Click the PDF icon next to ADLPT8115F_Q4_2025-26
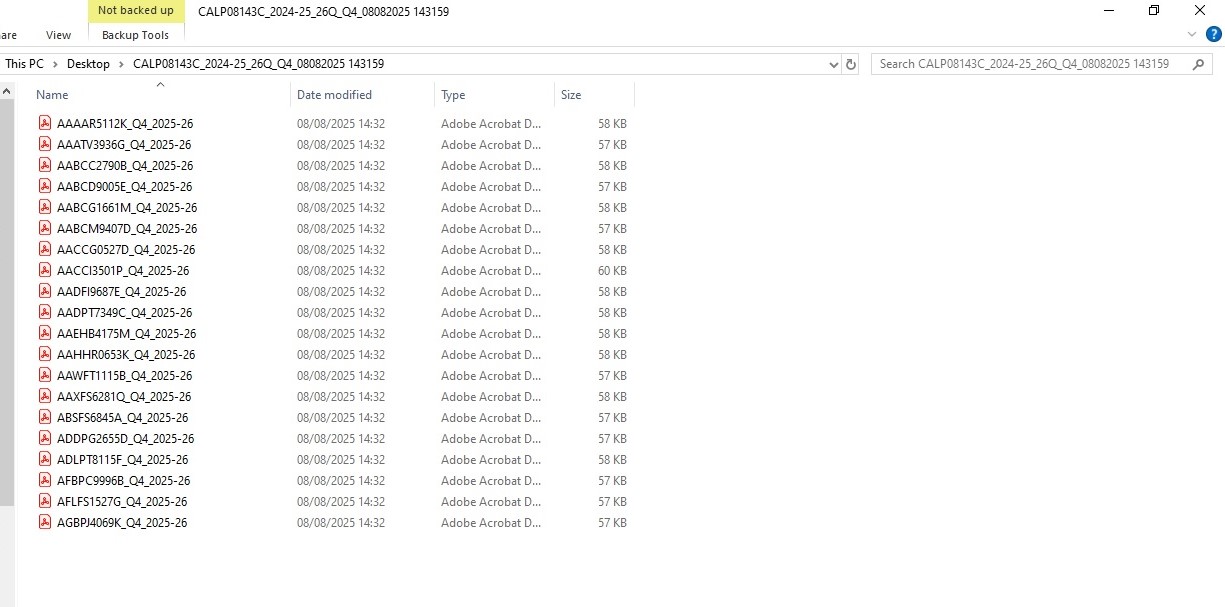 click(x=45, y=459)
